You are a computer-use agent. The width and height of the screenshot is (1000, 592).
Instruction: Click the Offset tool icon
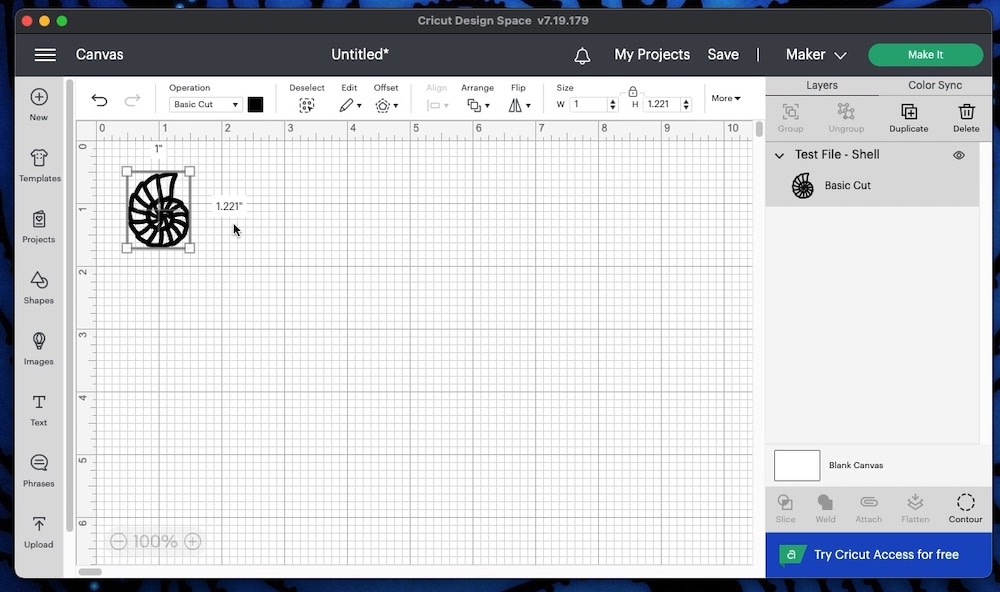(386, 105)
